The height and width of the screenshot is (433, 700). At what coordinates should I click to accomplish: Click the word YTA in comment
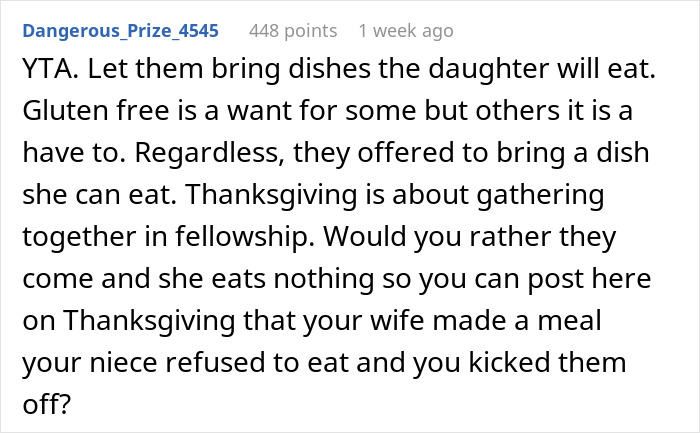47,69
